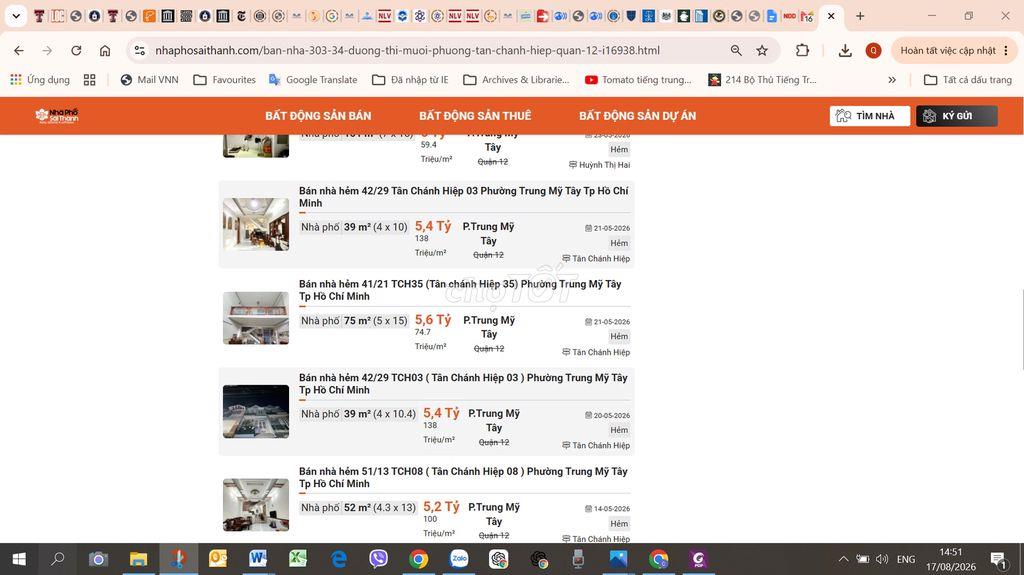The width and height of the screenshot is (1024, 575).
Task: Open the Google Translate bookmark
Action: pyautogui.click(x=313, y=80)
